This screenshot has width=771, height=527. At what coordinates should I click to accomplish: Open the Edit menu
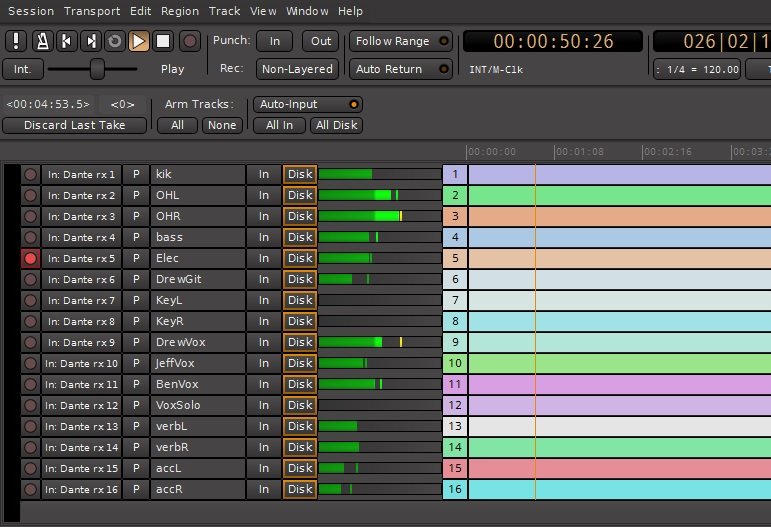140,11
